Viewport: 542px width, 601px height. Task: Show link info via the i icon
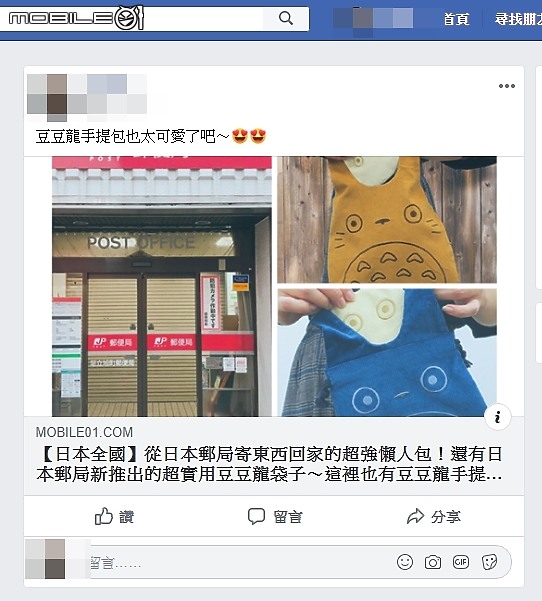498,417
